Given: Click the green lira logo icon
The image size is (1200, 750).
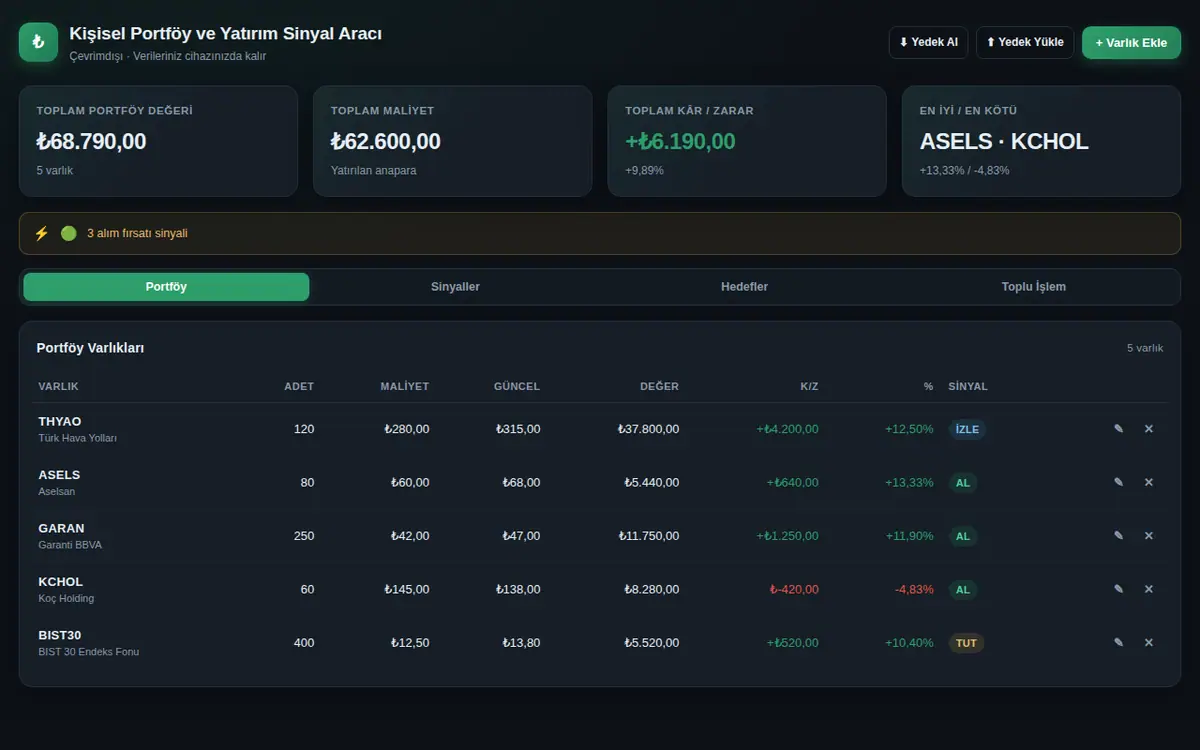Looking at the screenshot, I should 38,42.
